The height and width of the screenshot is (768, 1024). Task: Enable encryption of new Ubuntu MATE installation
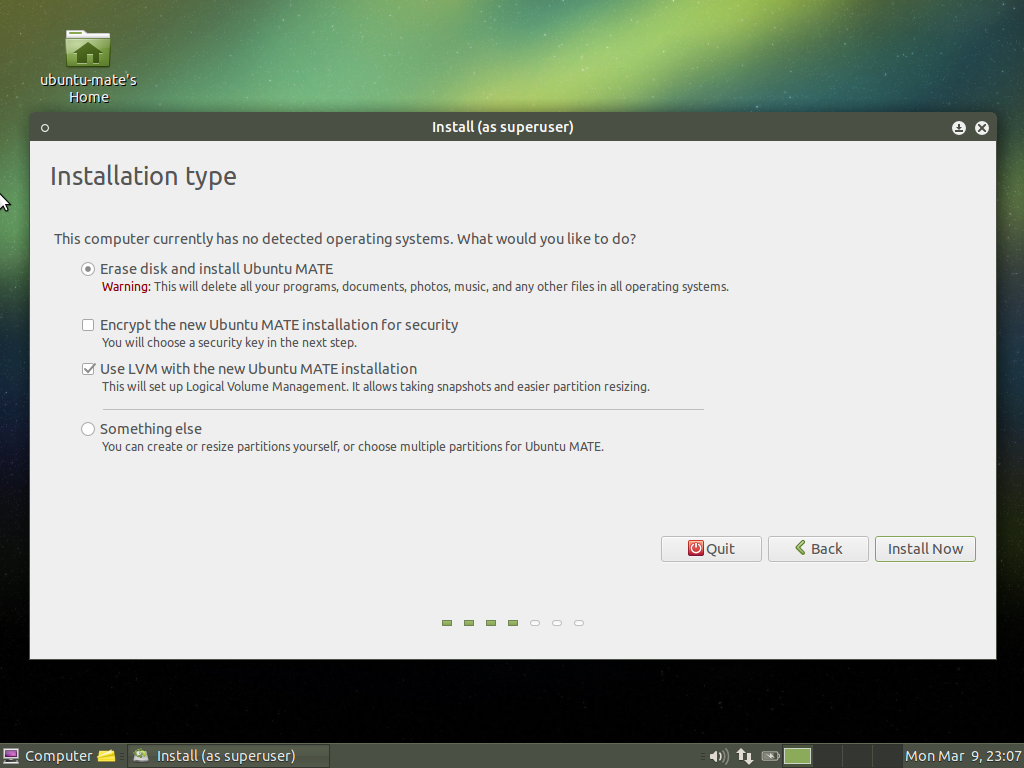pos(270,325)
